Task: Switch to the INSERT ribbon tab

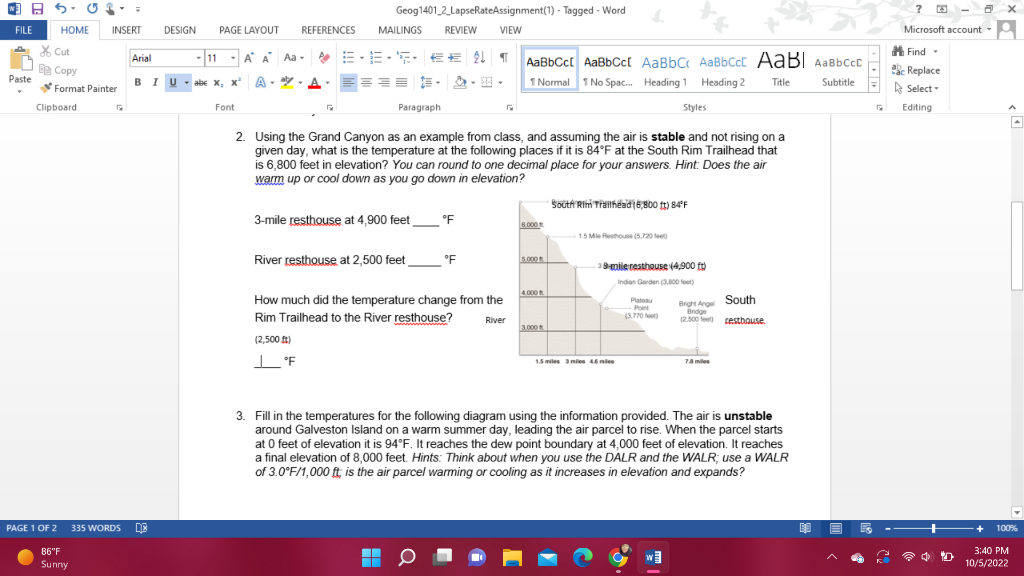Action: tap(126, 30)
